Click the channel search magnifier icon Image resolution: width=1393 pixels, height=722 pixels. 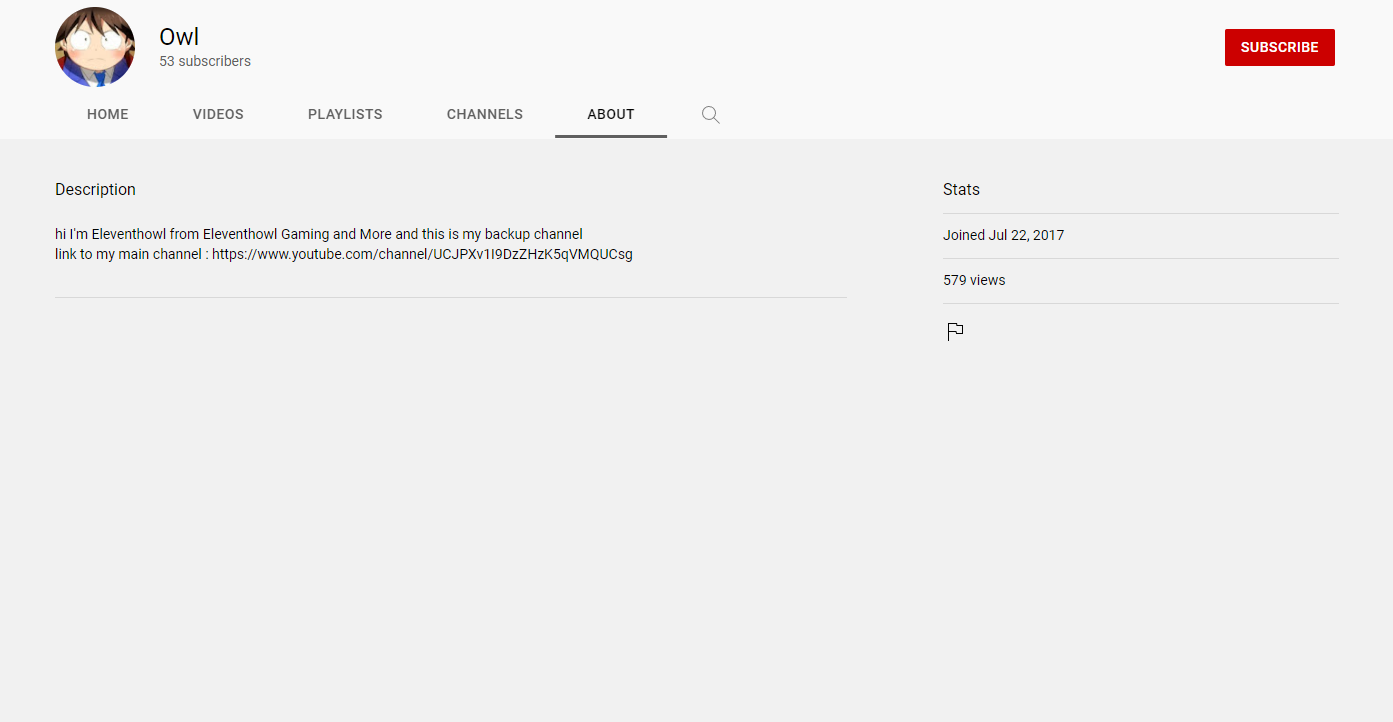click(710, 114)
